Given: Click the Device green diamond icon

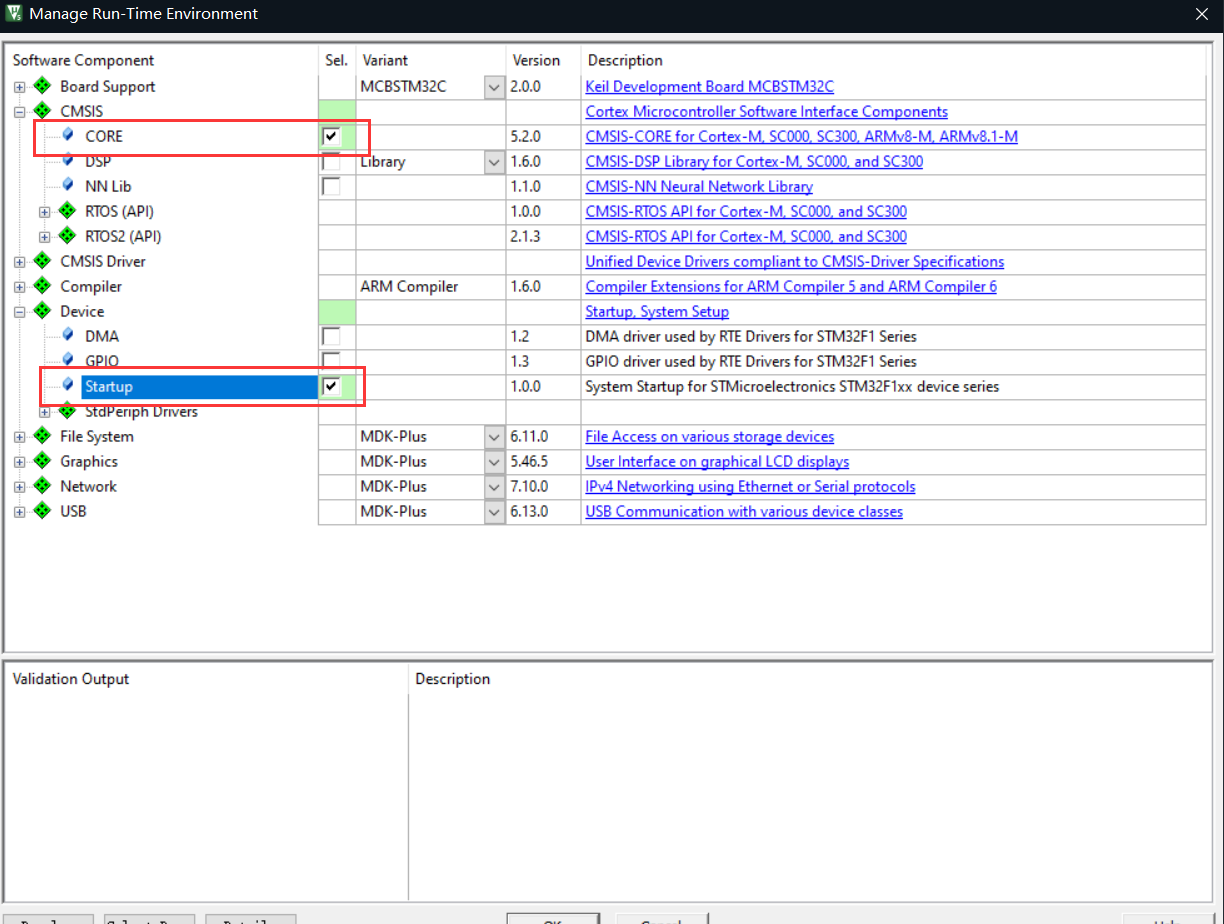Looking at the screenshot, I should point(42,311).
